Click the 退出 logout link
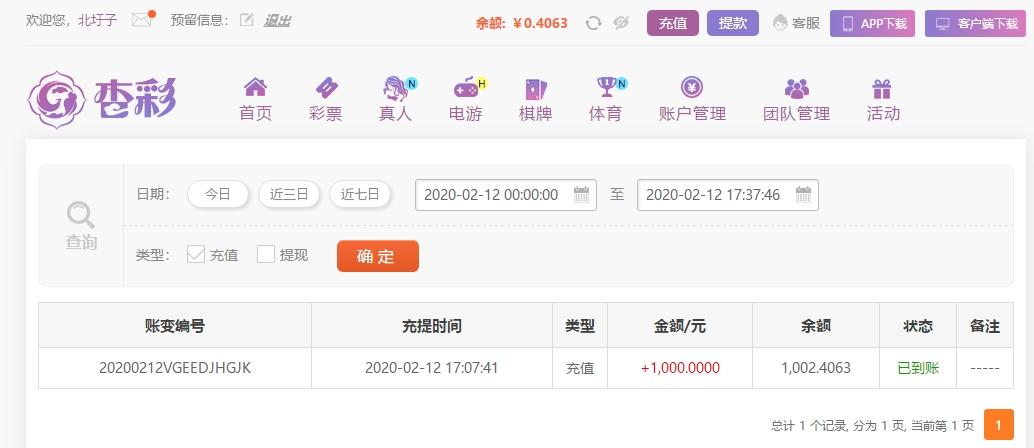The image size is (1034, 448). [x=278, y=20]
